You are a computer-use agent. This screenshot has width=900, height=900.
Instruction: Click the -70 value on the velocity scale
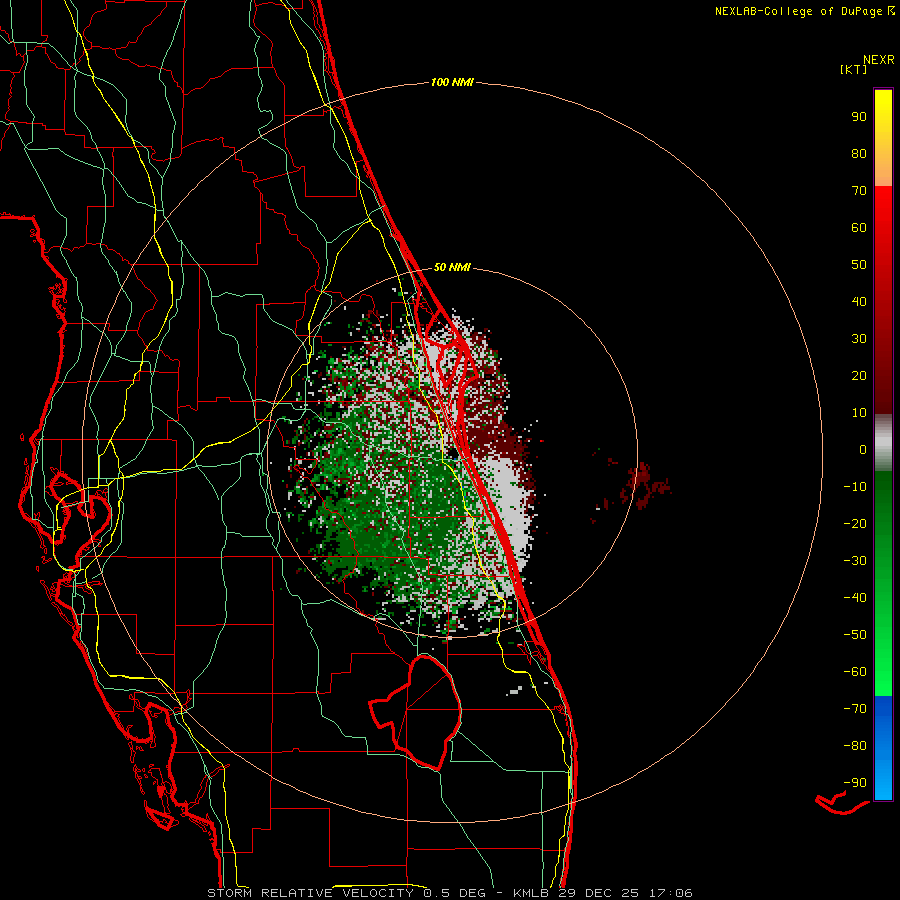(855, 709)
